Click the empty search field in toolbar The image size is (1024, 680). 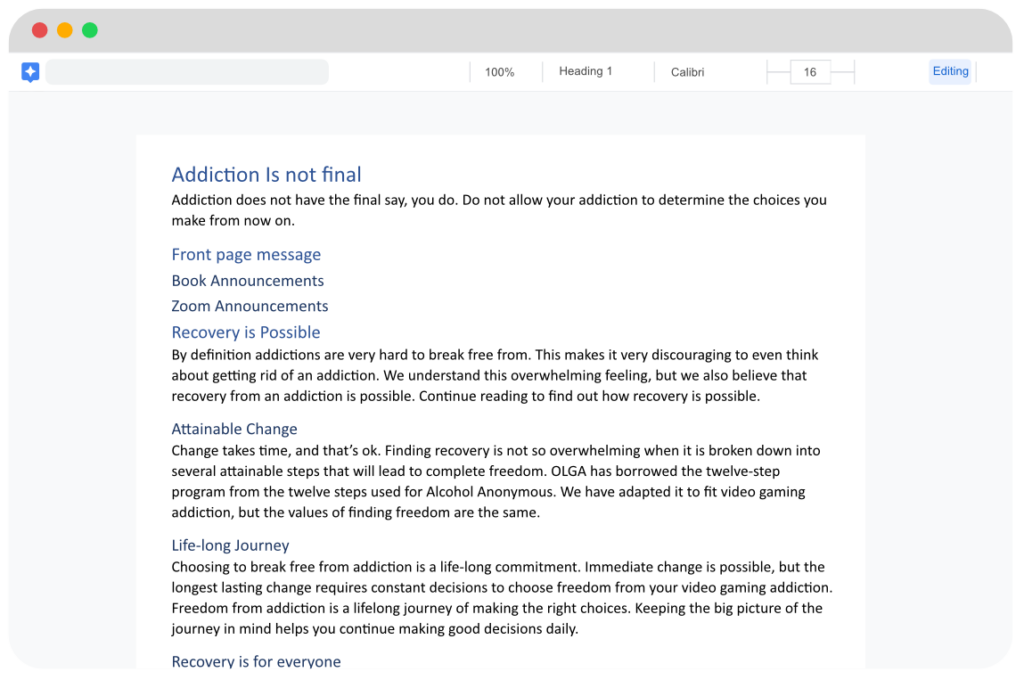tap(187, 72)
